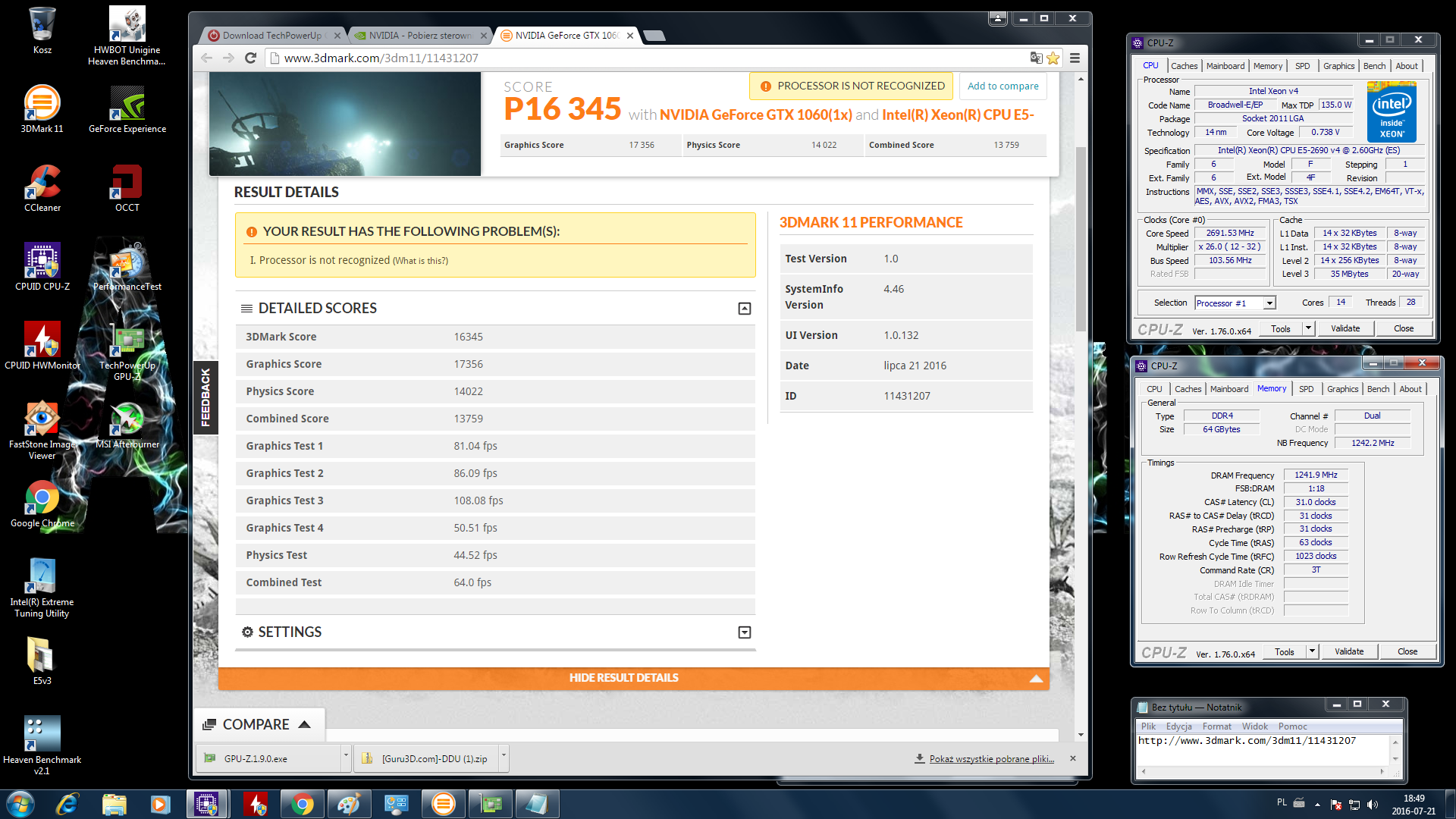Open HWBOT Unigine Heaven Benchmark desktop icon
Image resolution: width=1456 pixels, height=819 pixels.
[x=127, y=35]
